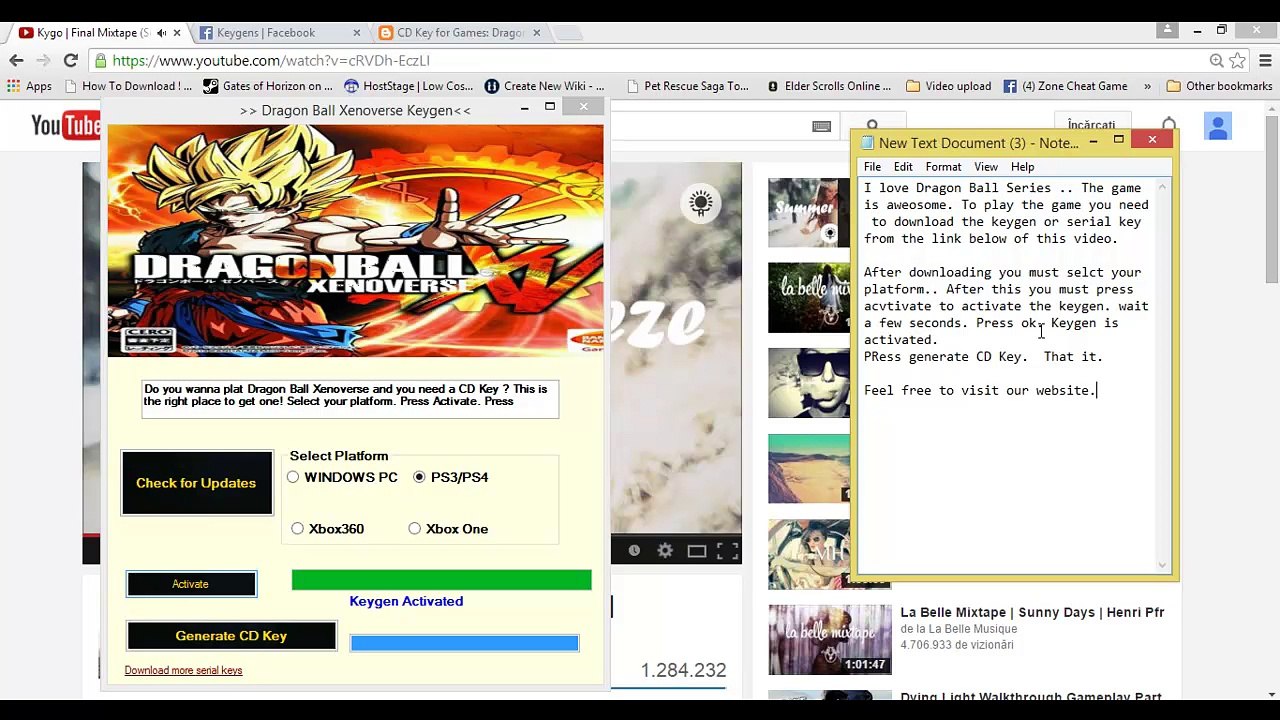Image resolution: width=1280 pixels, height=720 pixels.
Task: Click the lightbulb icon on the video
Action: click(700, 203)
